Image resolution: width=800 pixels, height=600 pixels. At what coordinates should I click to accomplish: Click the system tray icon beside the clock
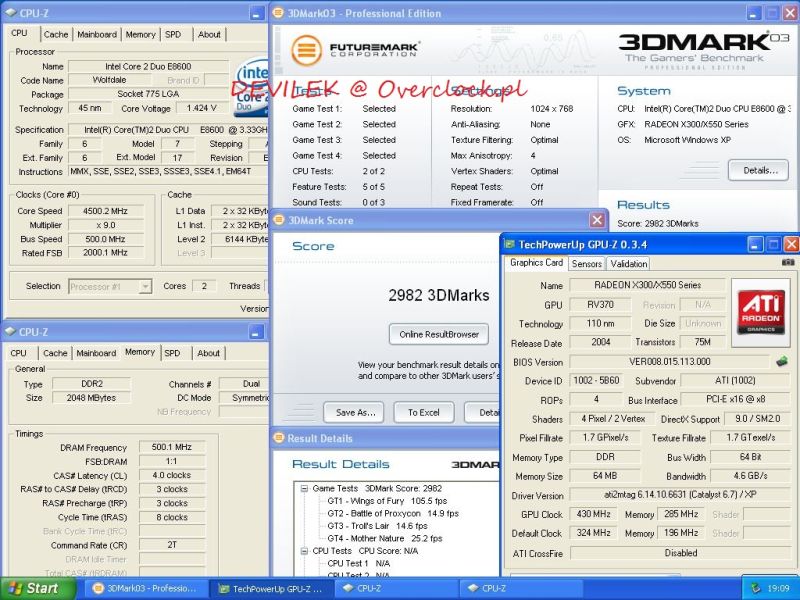pyautogui.click(x=756, y=588)
